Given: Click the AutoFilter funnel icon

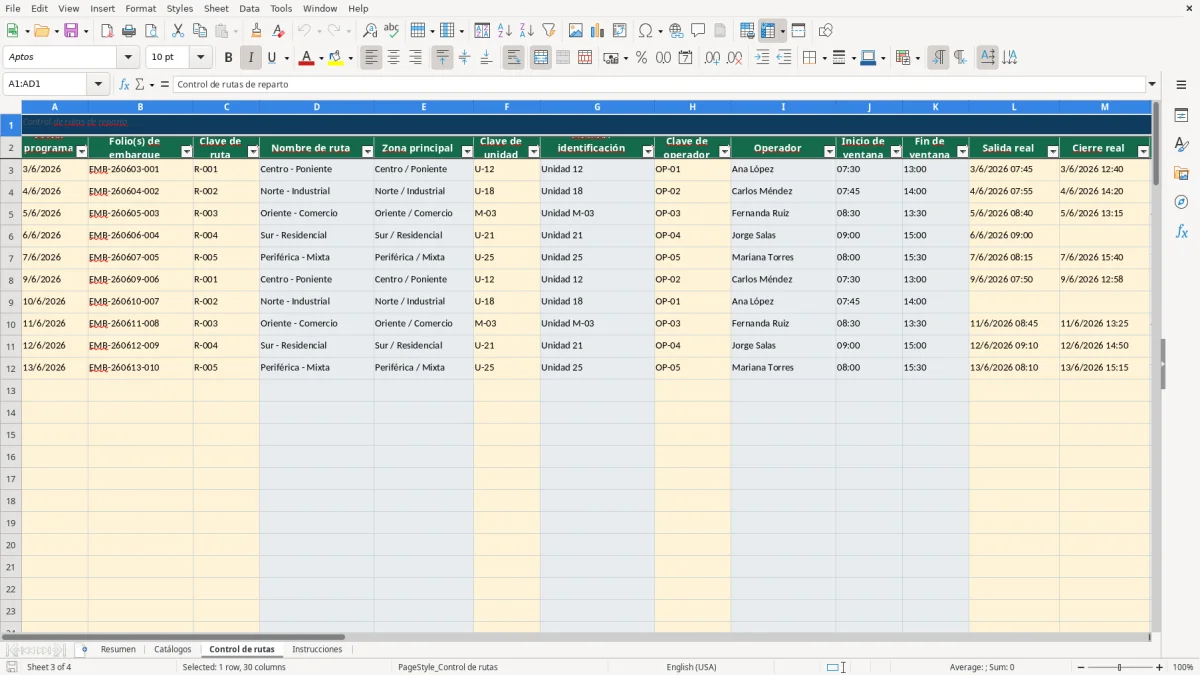Looking at the screenshot, I should [x=548, y=31].
